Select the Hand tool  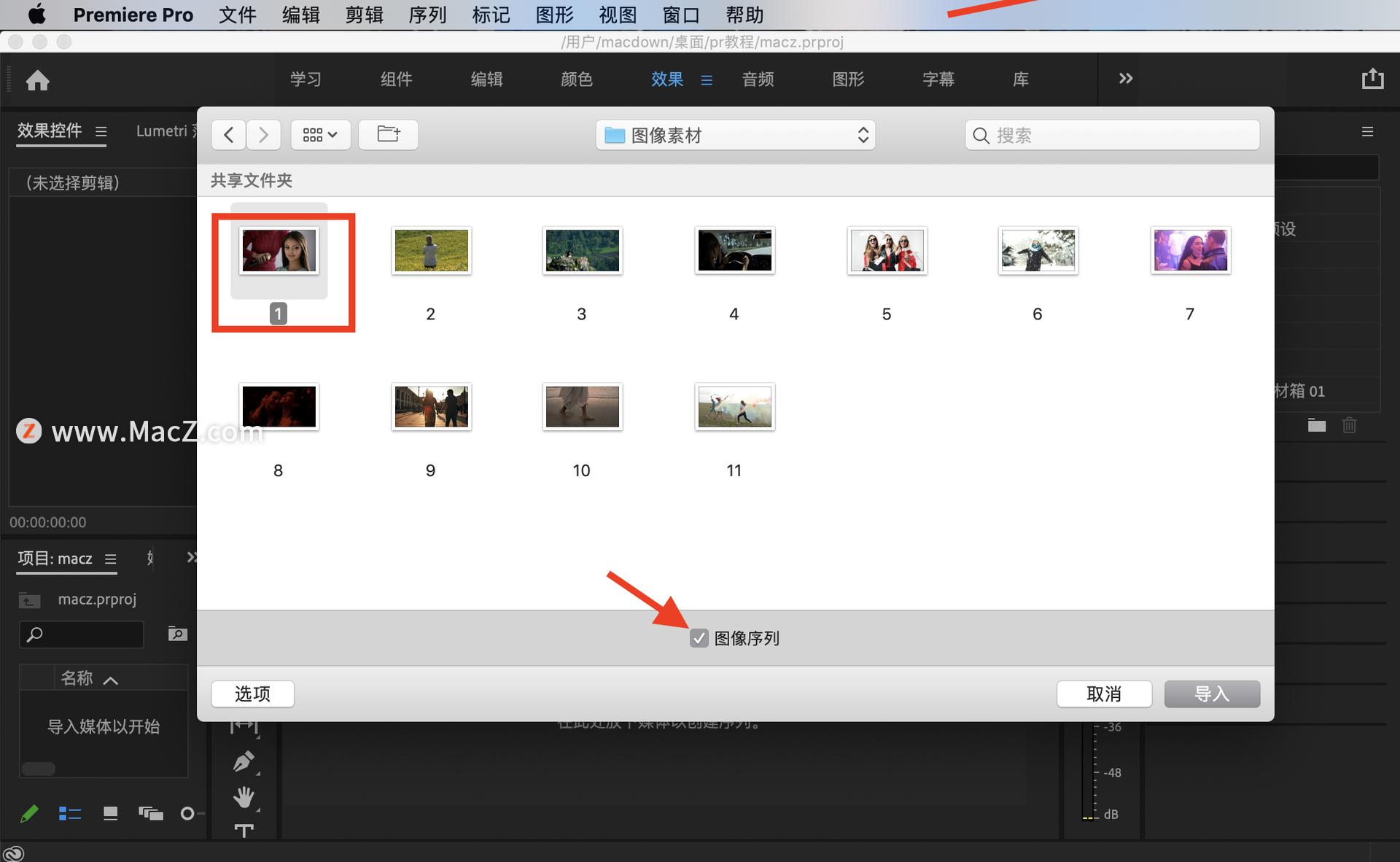[244, 796]
